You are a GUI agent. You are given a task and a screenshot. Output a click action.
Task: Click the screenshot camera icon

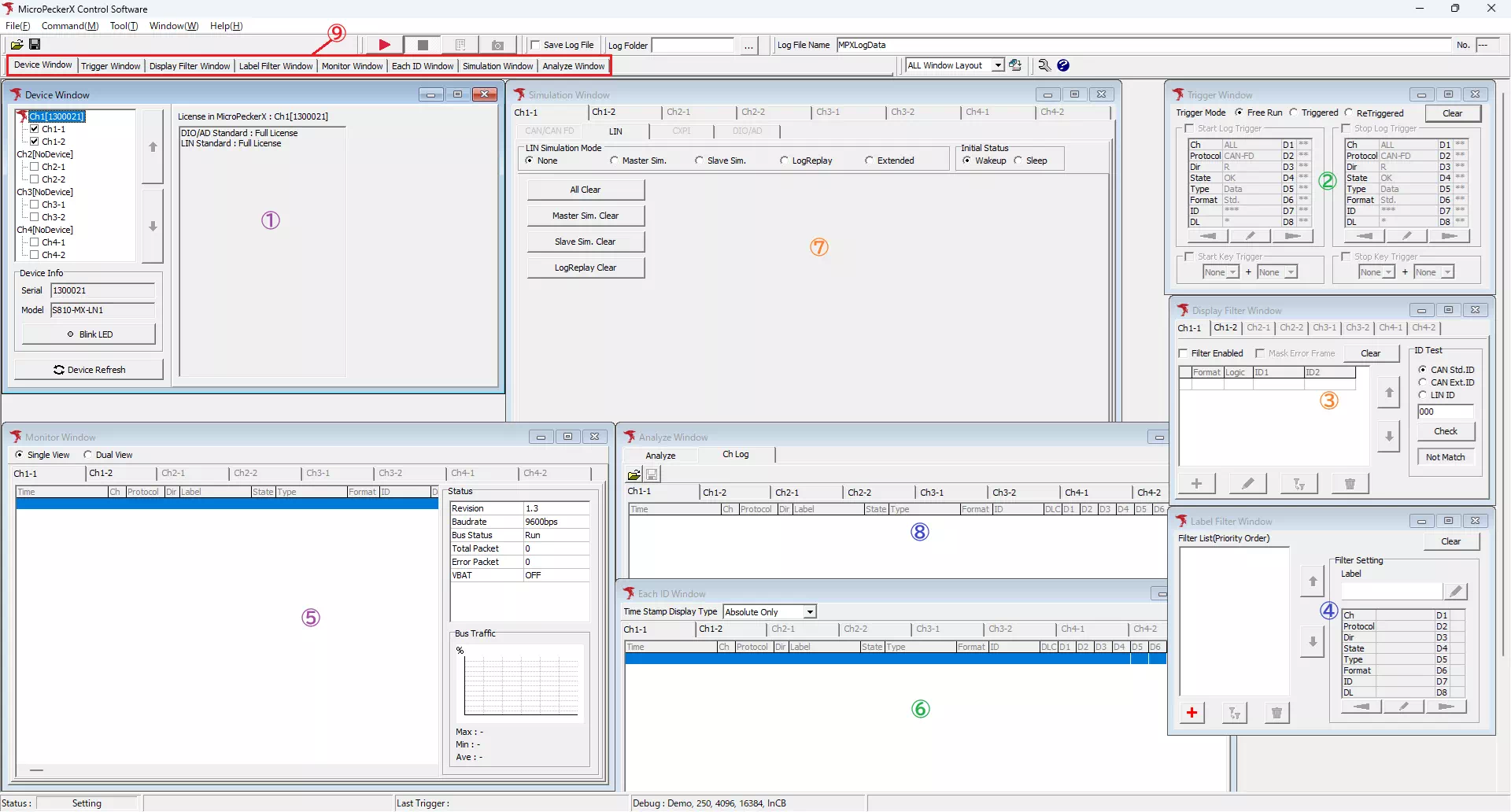[498, 45]
